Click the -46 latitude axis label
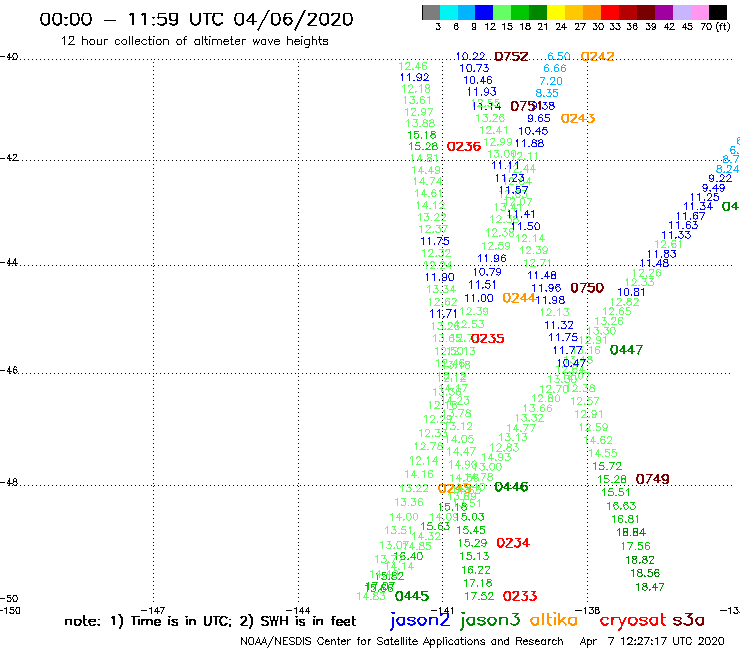Image resolution: width=740 pixels, height=650 pixels. point(9,371)
